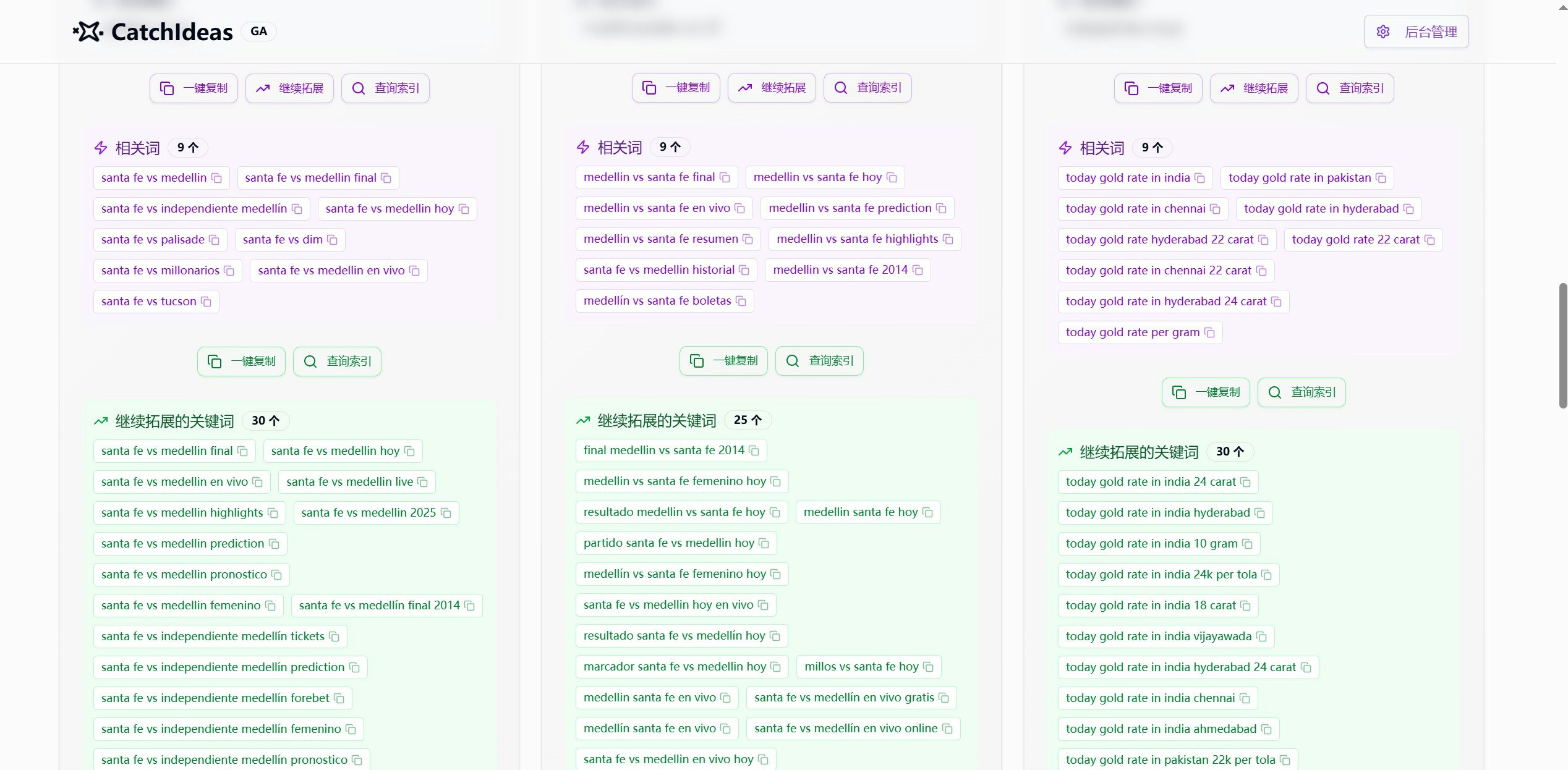Copy icon beside 'medellin santa fe hoy'
This screenshot has height=770, width=1568.
tap(927, 512)
